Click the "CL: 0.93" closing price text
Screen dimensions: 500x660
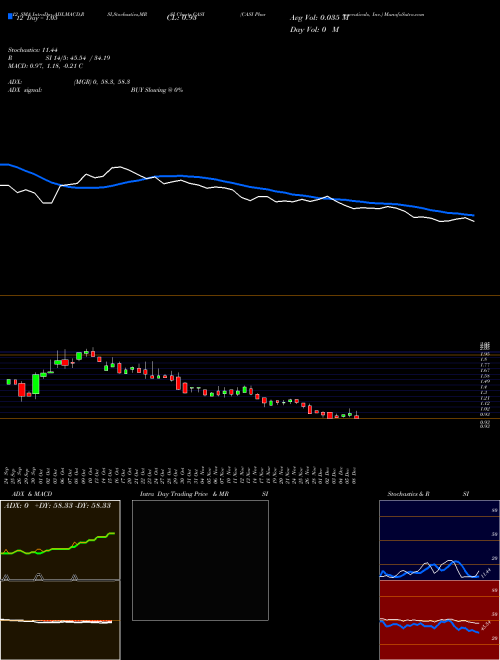click(x=181, y=18)
